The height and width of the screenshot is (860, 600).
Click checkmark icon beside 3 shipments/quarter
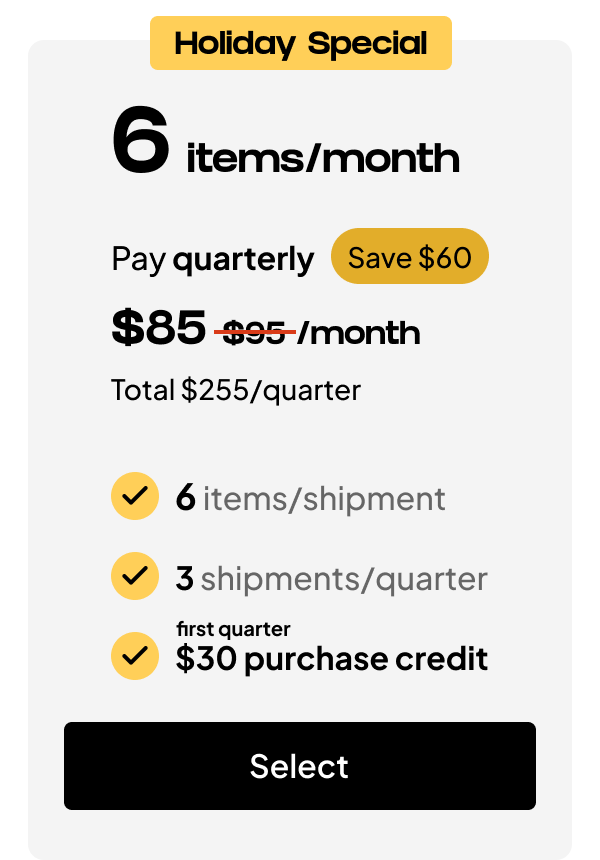tap(135, 576)
